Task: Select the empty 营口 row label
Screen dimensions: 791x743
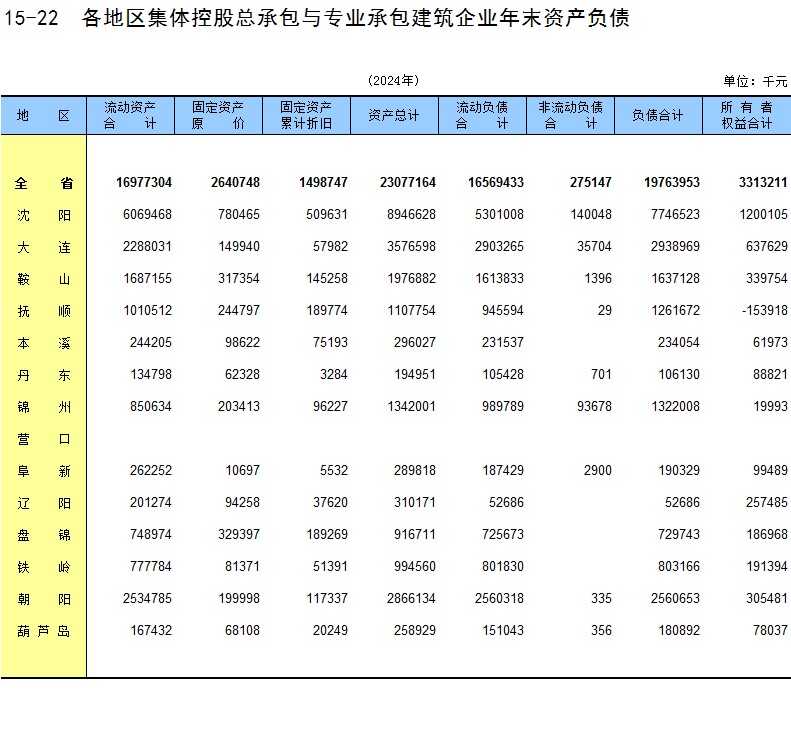Action: pos(43,439)
